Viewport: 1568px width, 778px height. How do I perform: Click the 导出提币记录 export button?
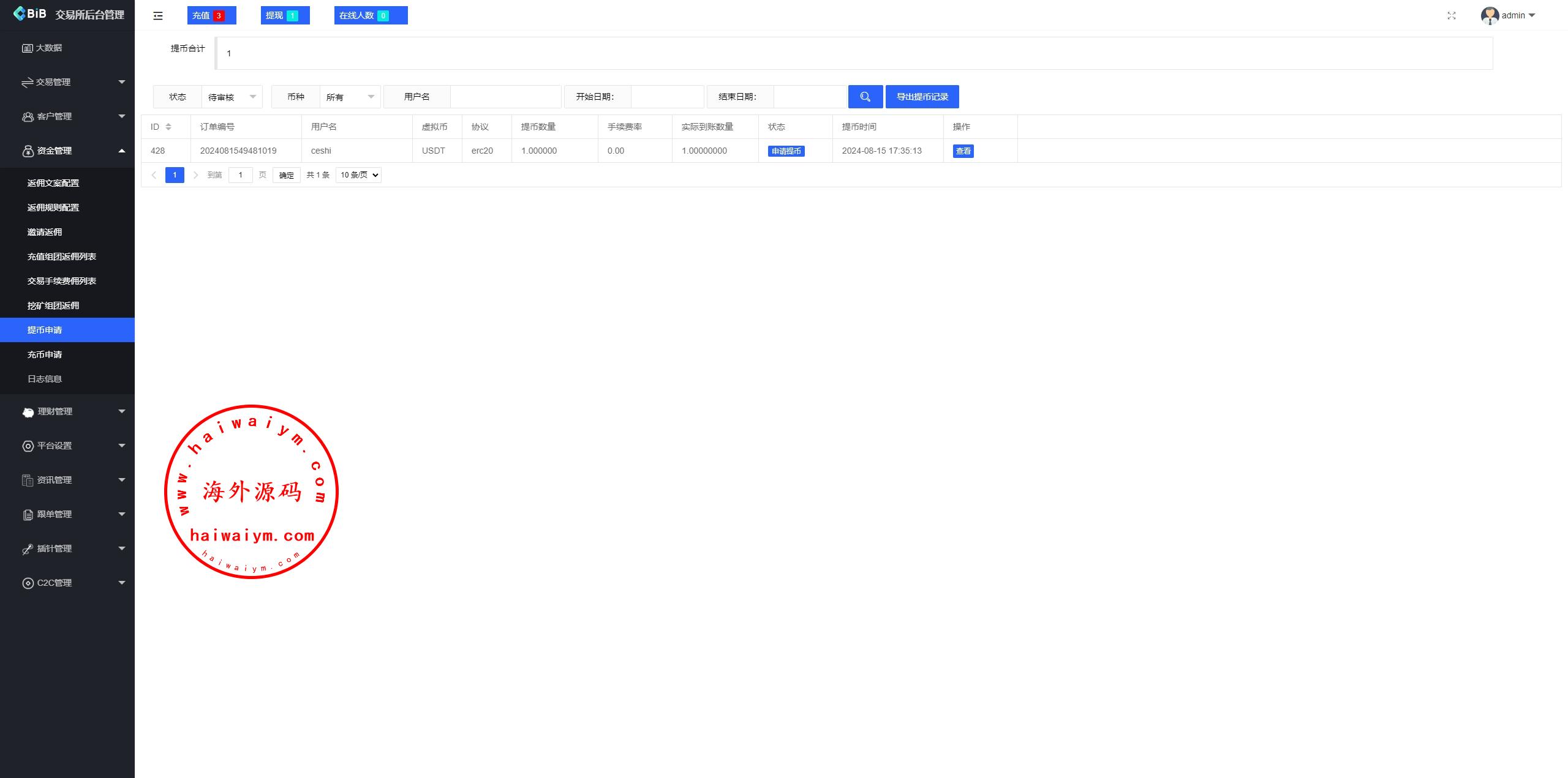point(922,97)
